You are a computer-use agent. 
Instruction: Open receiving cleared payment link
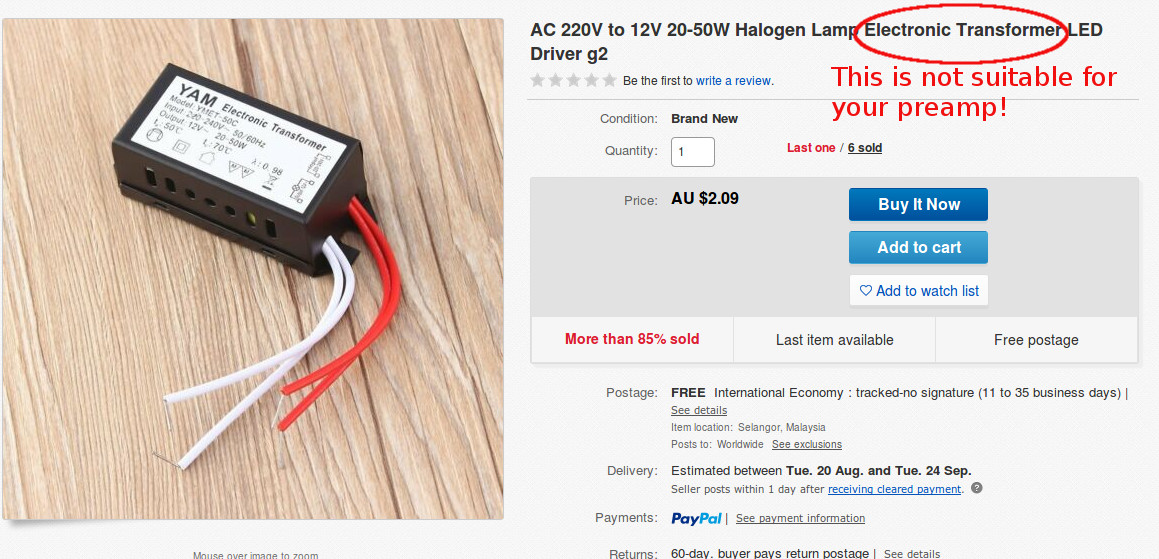pyautogui.click(x=894, y=489)
